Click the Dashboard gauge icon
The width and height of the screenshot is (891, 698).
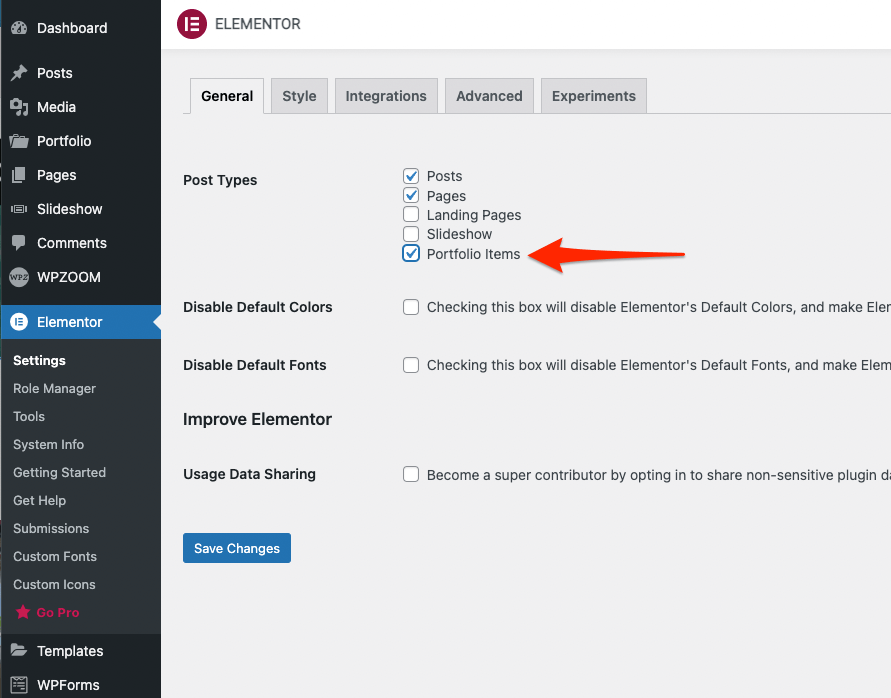coord(19,28)
